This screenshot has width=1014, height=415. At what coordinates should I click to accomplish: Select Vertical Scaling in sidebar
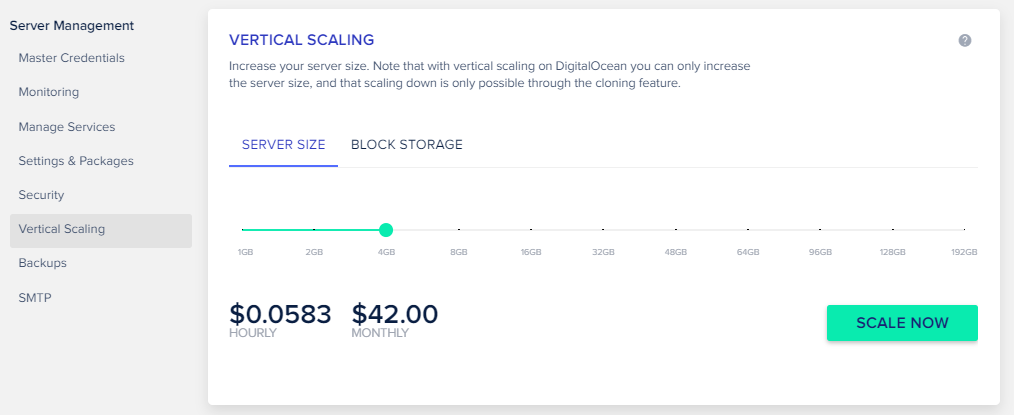[61, 229]
